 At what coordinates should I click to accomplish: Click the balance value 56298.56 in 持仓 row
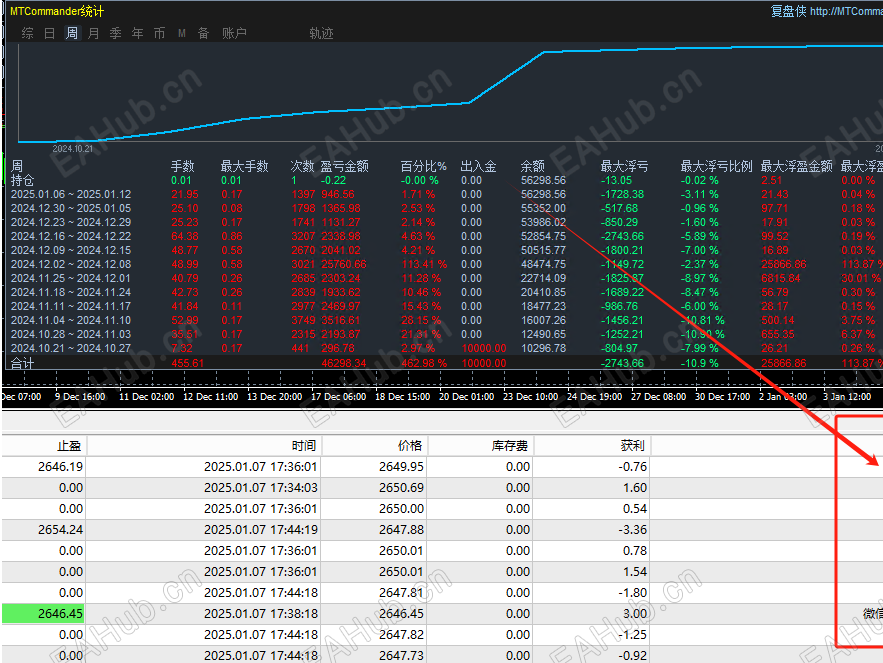point(543,180)
